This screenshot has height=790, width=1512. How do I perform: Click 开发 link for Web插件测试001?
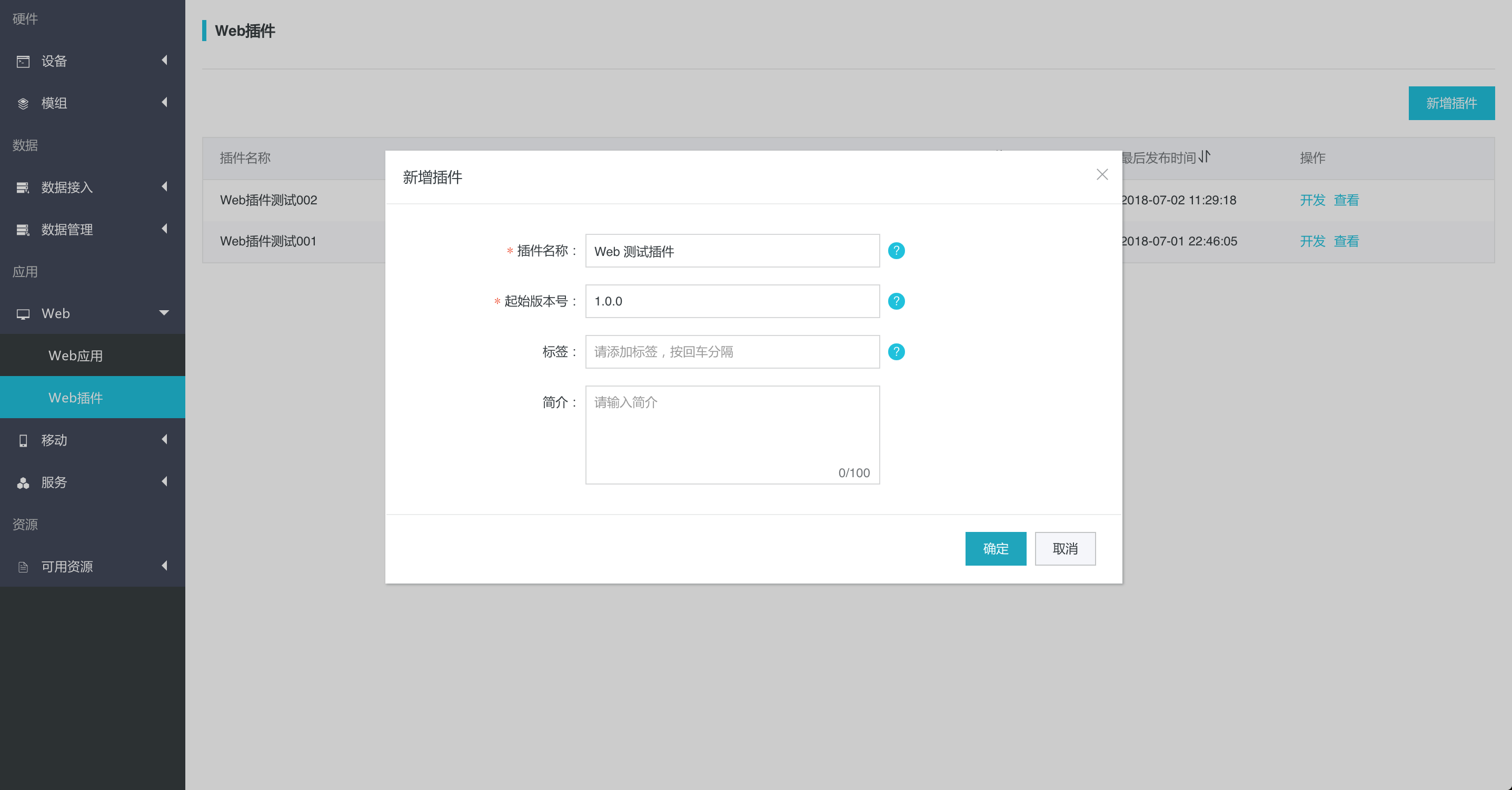coord(1312,241)
